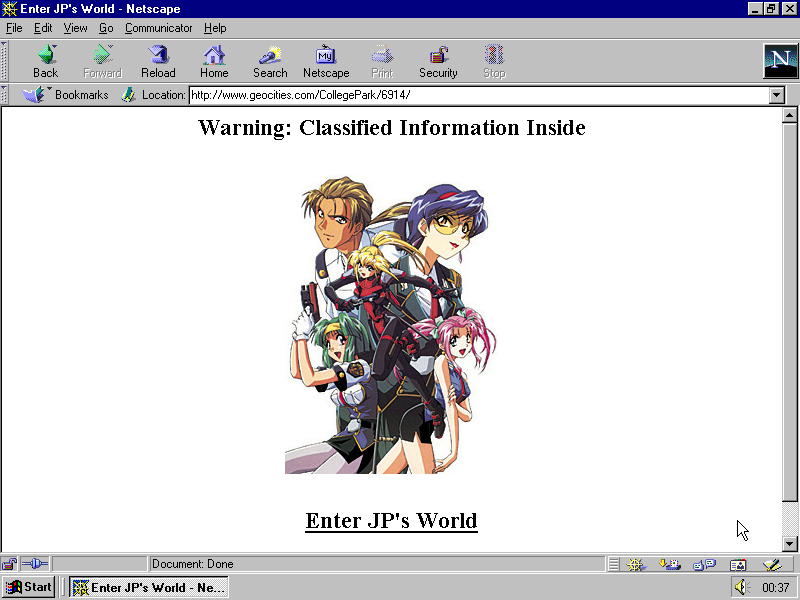
Task: Click the Forward navigation button
Action: click(102, 61)
